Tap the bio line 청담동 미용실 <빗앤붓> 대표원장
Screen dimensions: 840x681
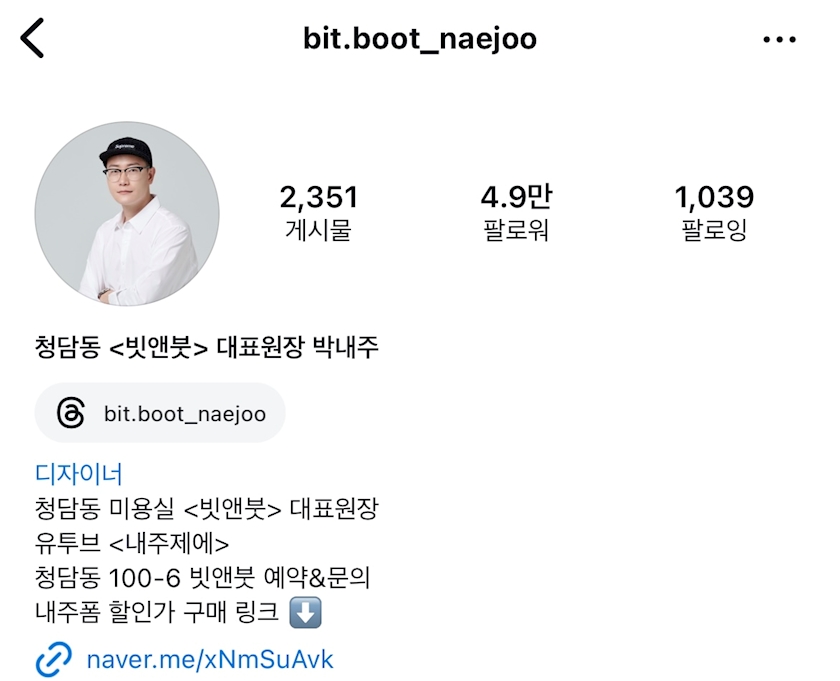point(207,508)
